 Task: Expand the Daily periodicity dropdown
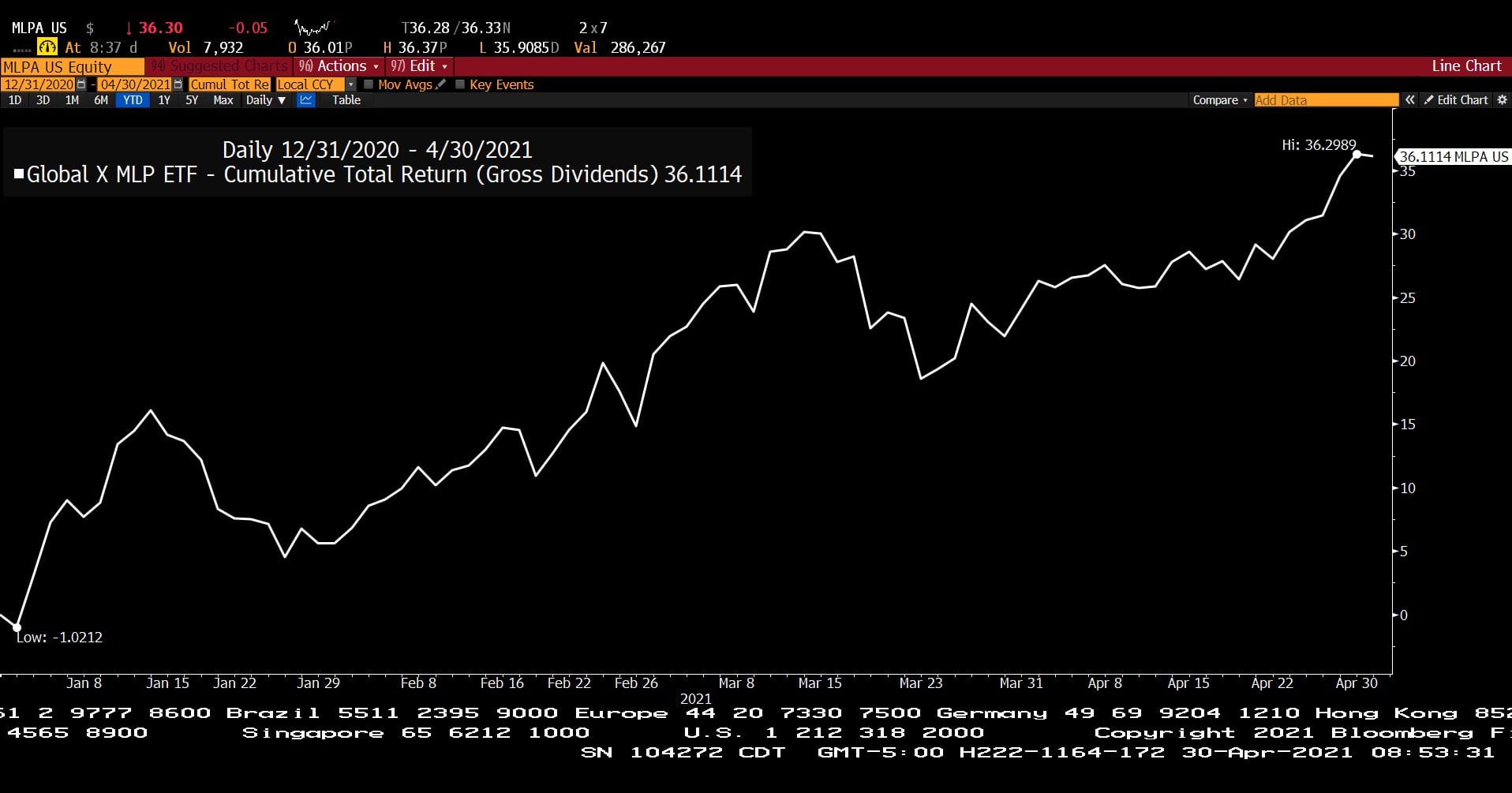pos(265,100)
